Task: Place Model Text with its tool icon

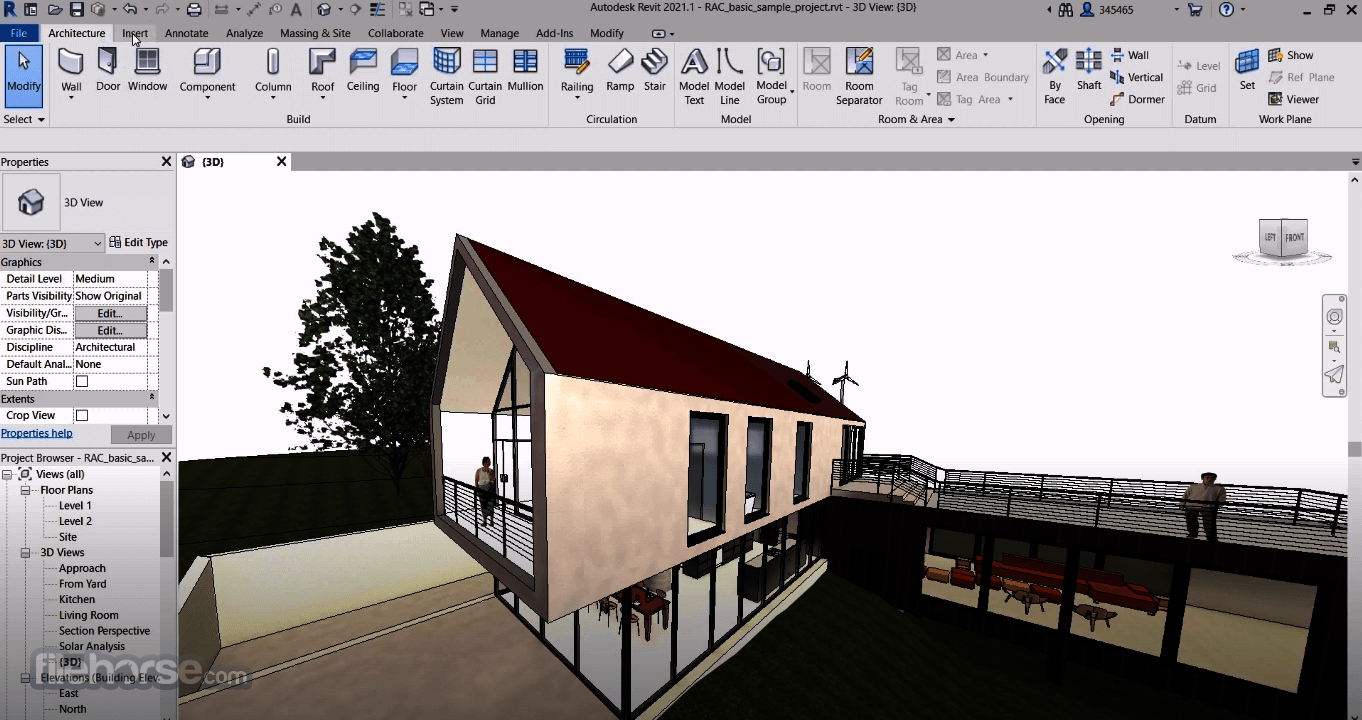Action: 694,70
